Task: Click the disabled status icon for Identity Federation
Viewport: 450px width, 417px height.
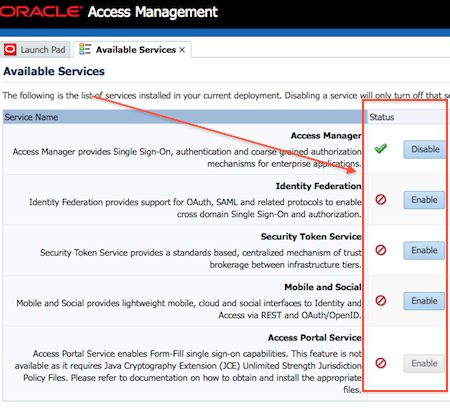Action: pos(381,200)
